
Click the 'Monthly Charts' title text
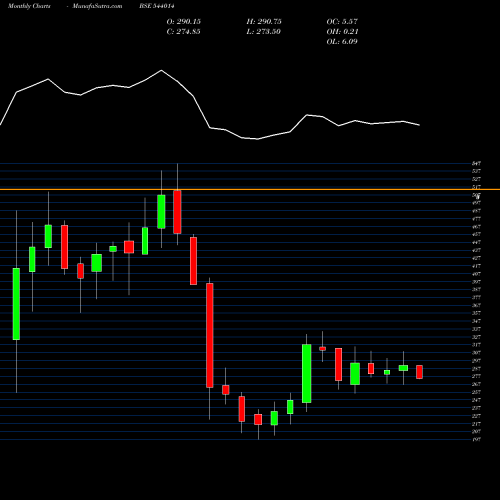tap(29, 6)
